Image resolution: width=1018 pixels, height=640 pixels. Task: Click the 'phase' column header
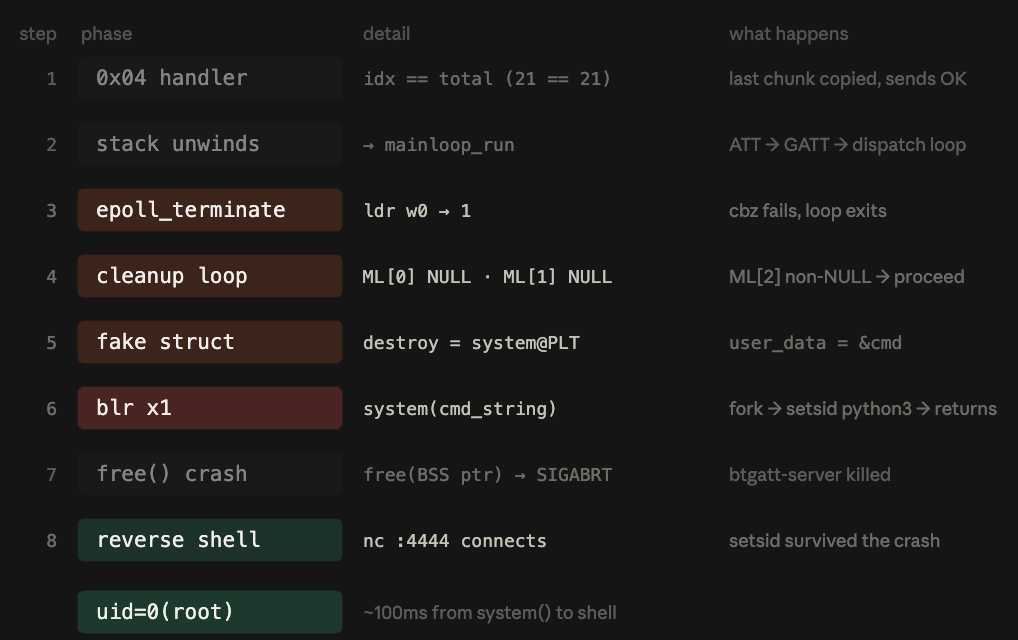tap(106, 34)
